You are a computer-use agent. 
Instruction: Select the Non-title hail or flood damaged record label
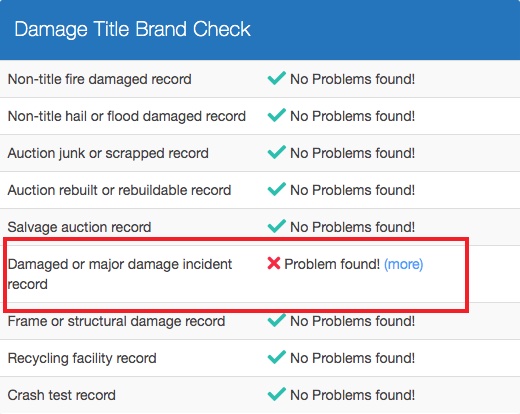click(x=127, y=116)
